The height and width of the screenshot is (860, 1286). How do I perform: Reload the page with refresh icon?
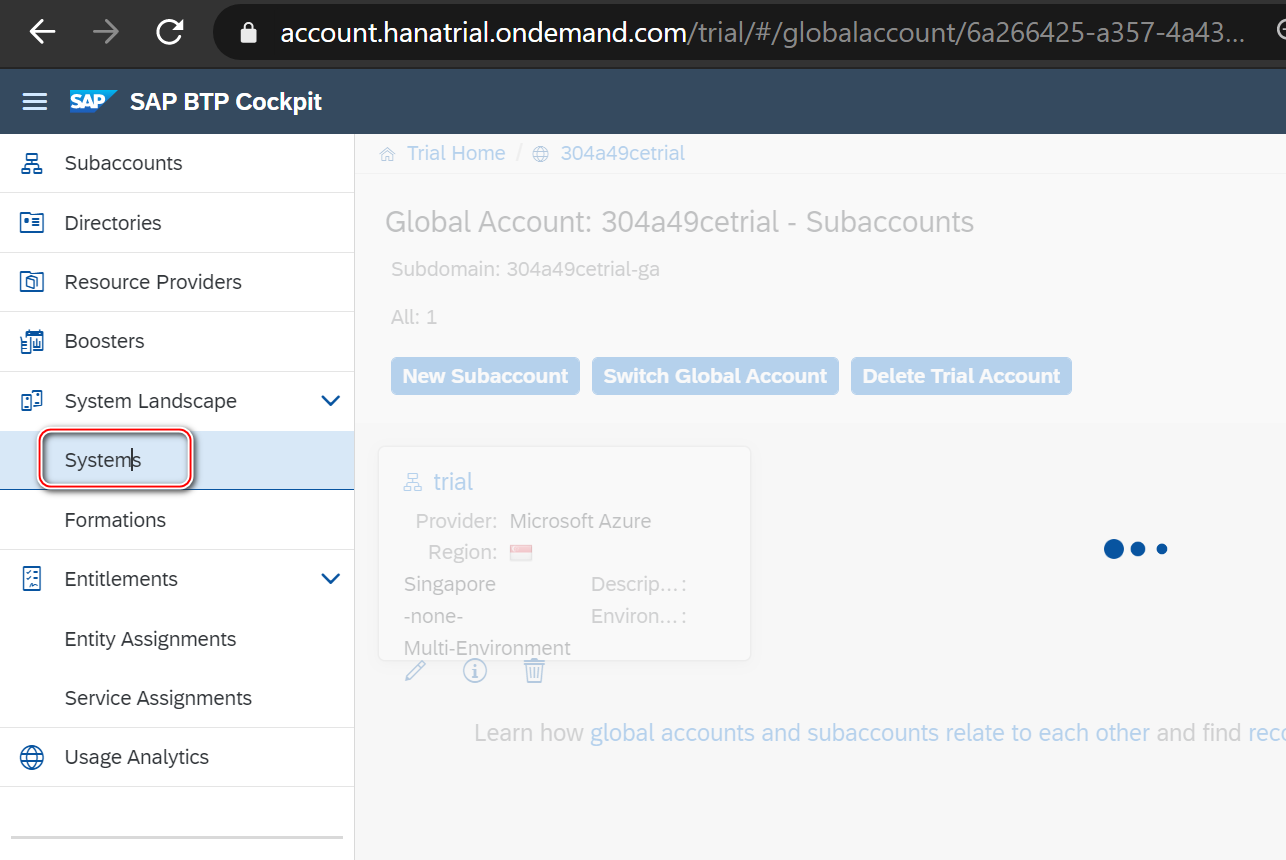coord(170,32)
